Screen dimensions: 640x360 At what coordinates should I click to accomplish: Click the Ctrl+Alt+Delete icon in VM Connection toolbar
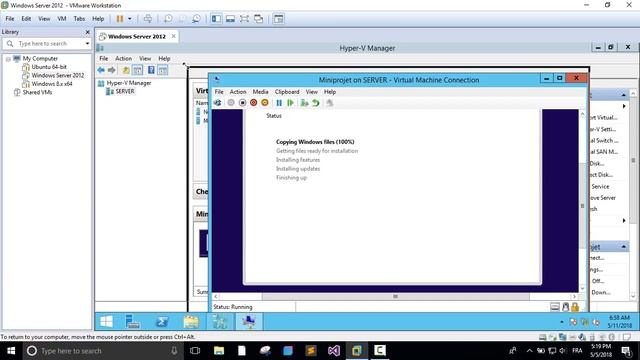coord(218,103)
